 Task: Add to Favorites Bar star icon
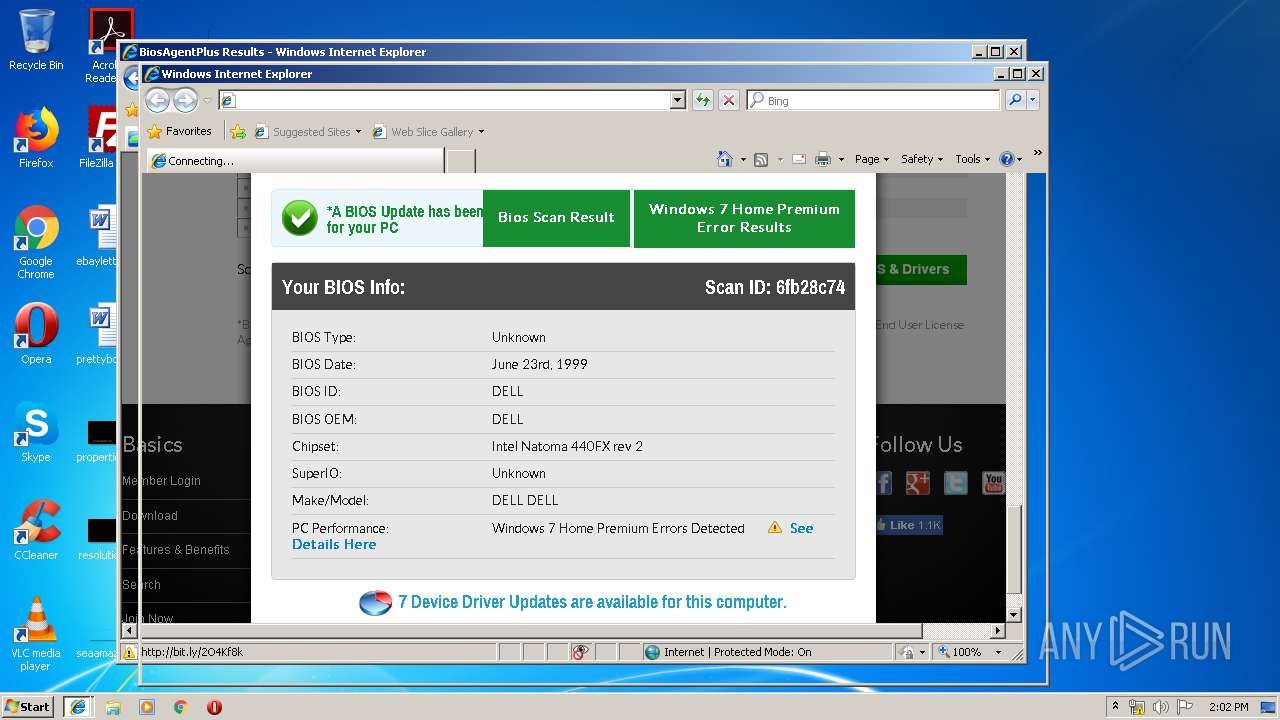[238, 131]
